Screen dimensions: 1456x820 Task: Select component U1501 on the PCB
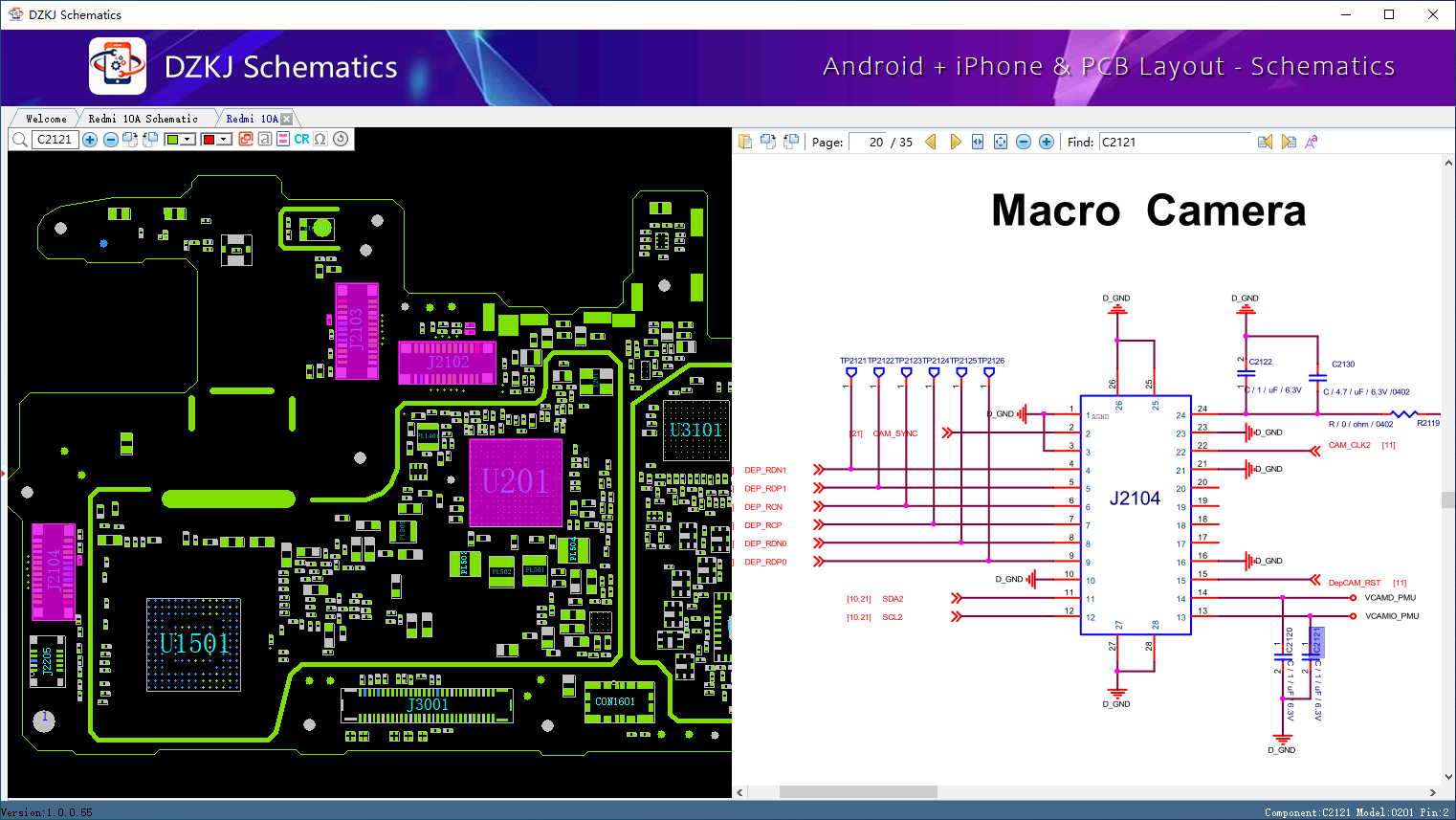coord(193,644)
